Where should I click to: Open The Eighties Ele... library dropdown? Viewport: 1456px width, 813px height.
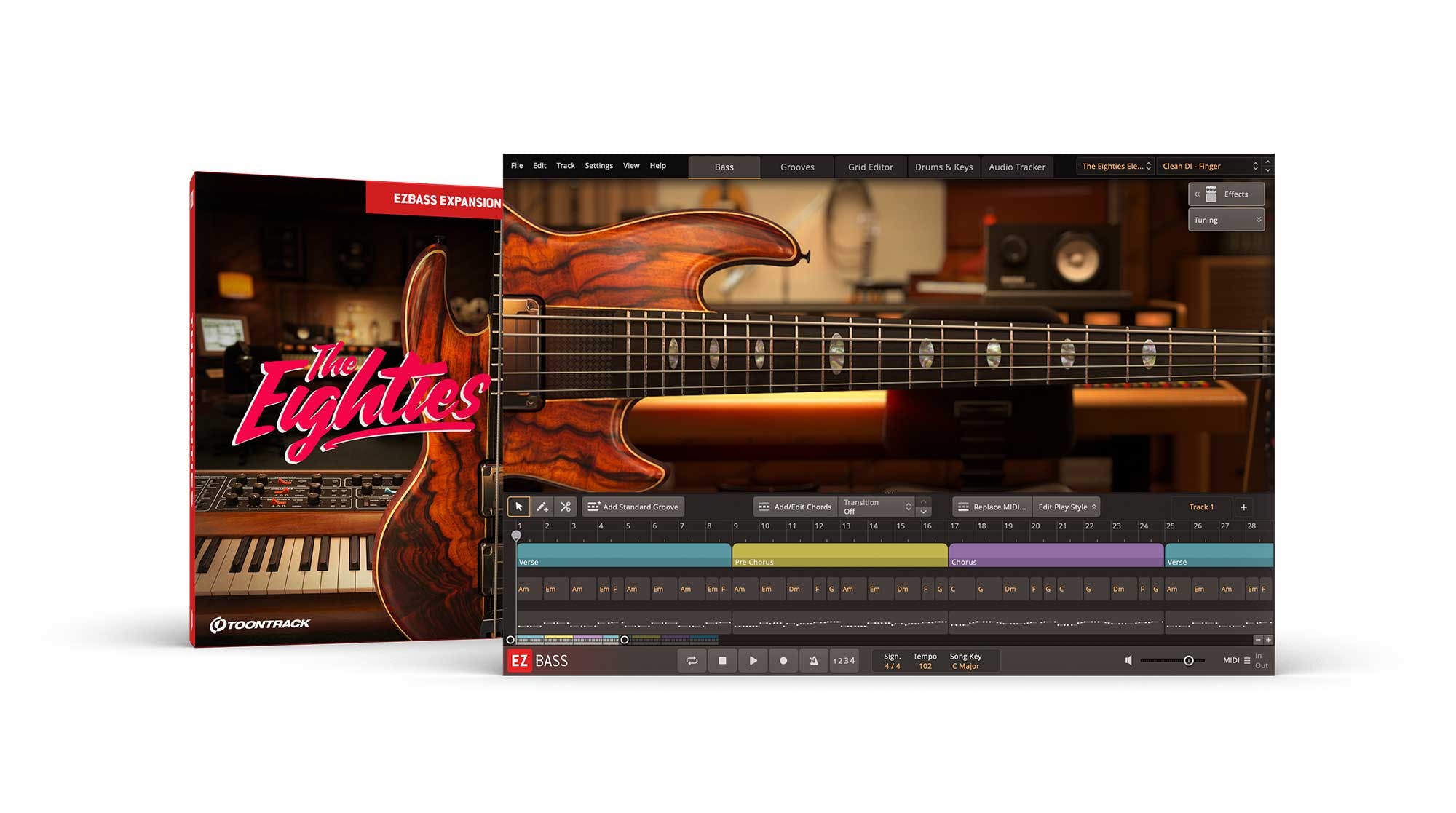(x=1115, y=166)
